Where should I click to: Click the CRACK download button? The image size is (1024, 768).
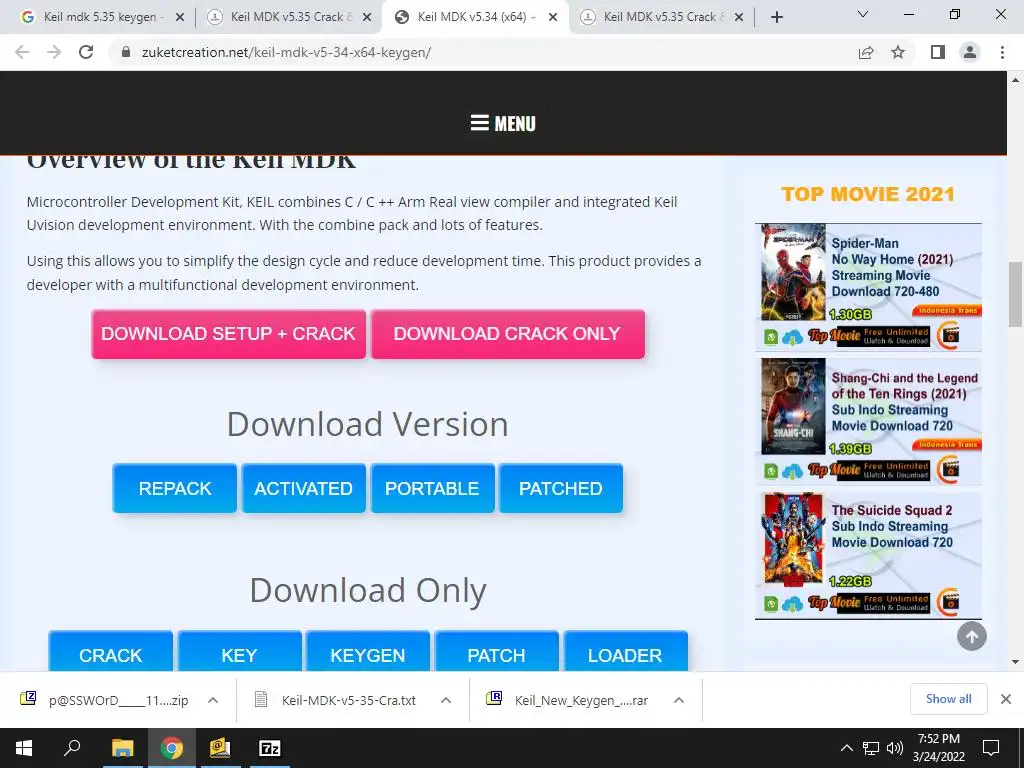click(111, 651)
